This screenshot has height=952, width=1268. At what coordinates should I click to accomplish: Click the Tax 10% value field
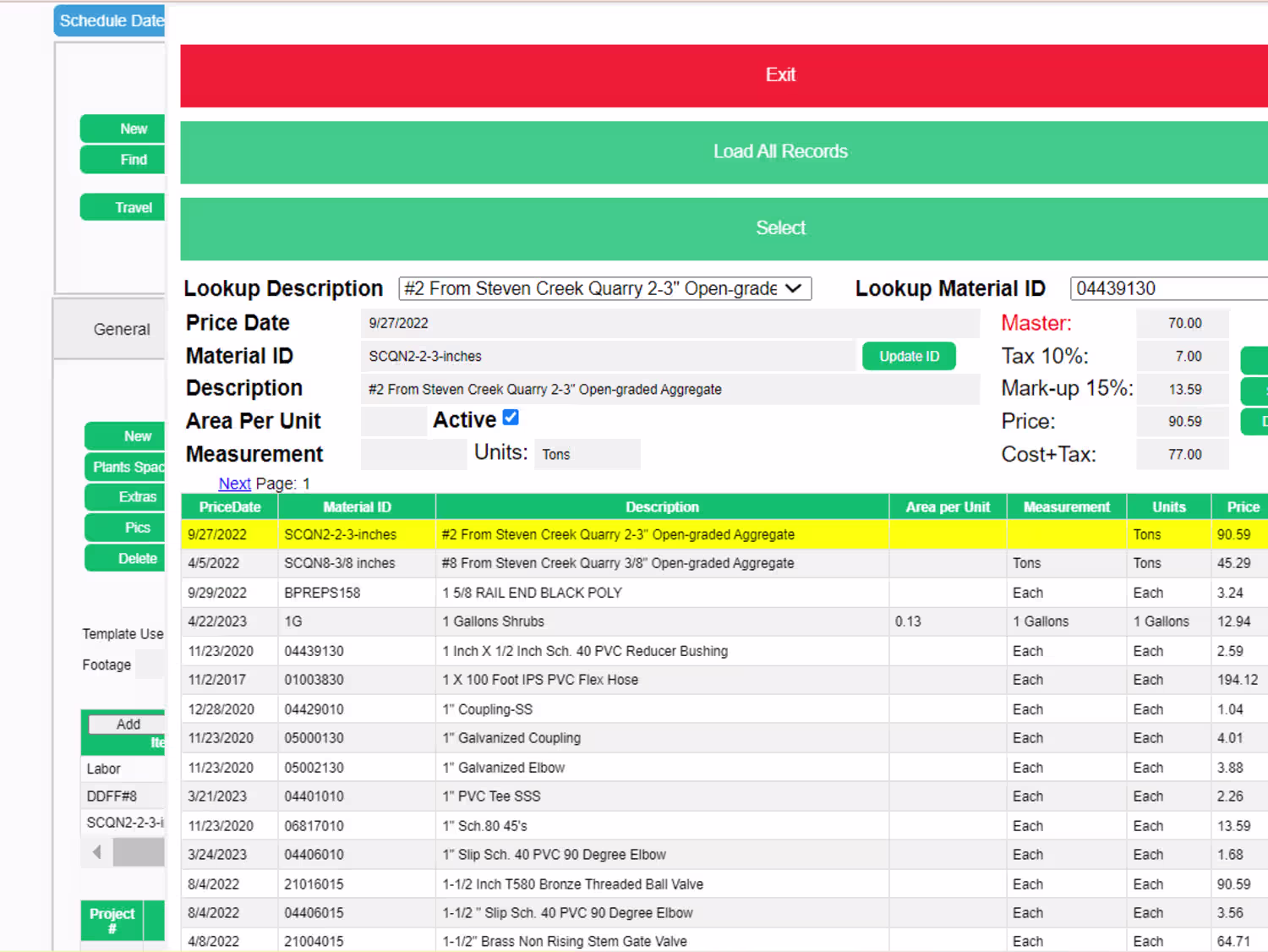pos(1182,357)
